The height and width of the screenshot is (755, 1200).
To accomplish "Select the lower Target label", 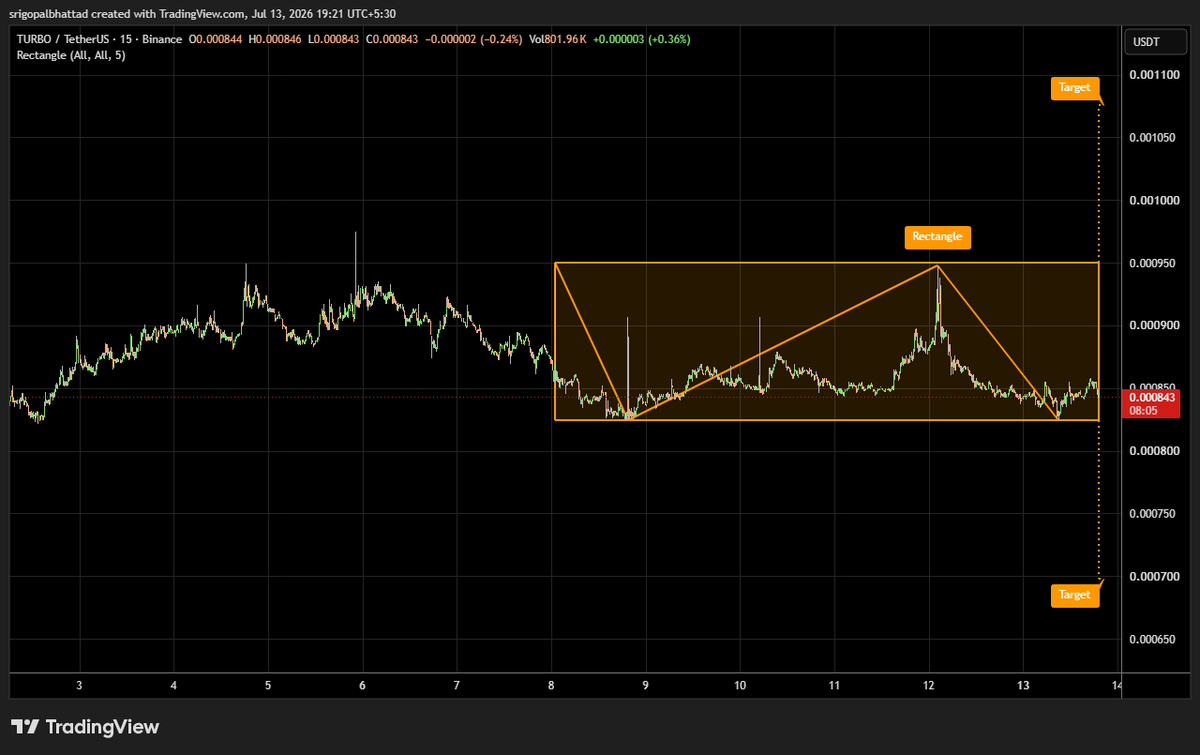I will coord(1074,595).
